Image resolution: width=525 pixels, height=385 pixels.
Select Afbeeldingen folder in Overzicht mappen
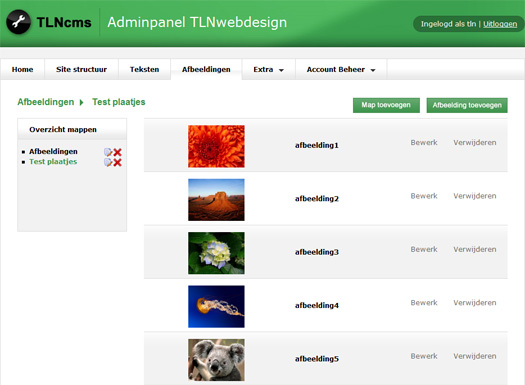(x=53, y=151)
